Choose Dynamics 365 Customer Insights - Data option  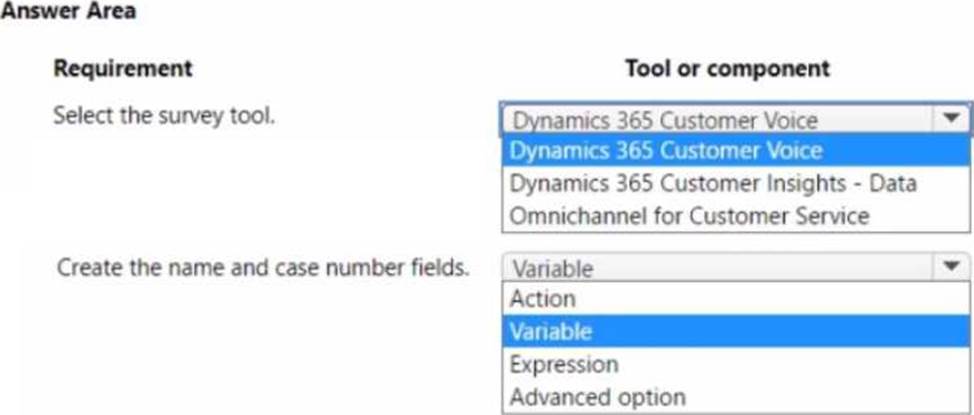click(735, 184)
